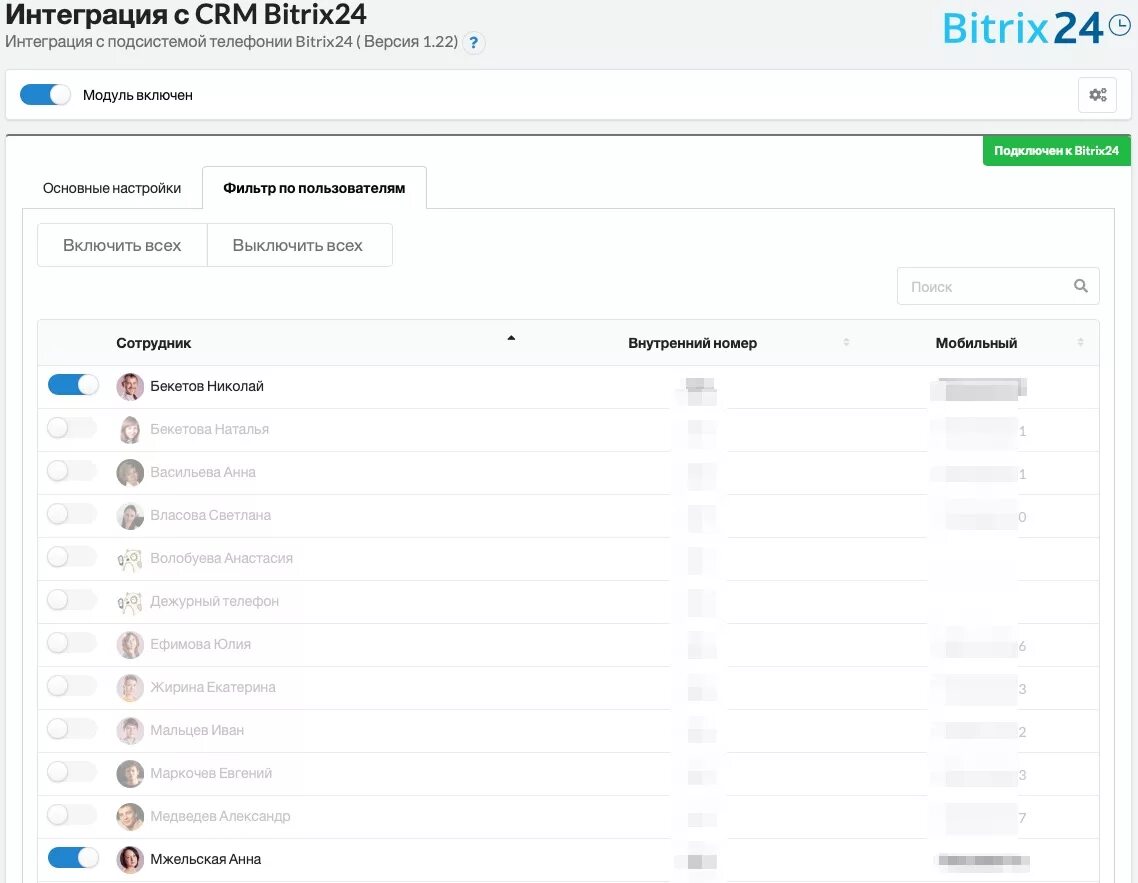Select the name Бекетова Наталья
This screenshot has width=1138, height=883.
coord(210,429)
